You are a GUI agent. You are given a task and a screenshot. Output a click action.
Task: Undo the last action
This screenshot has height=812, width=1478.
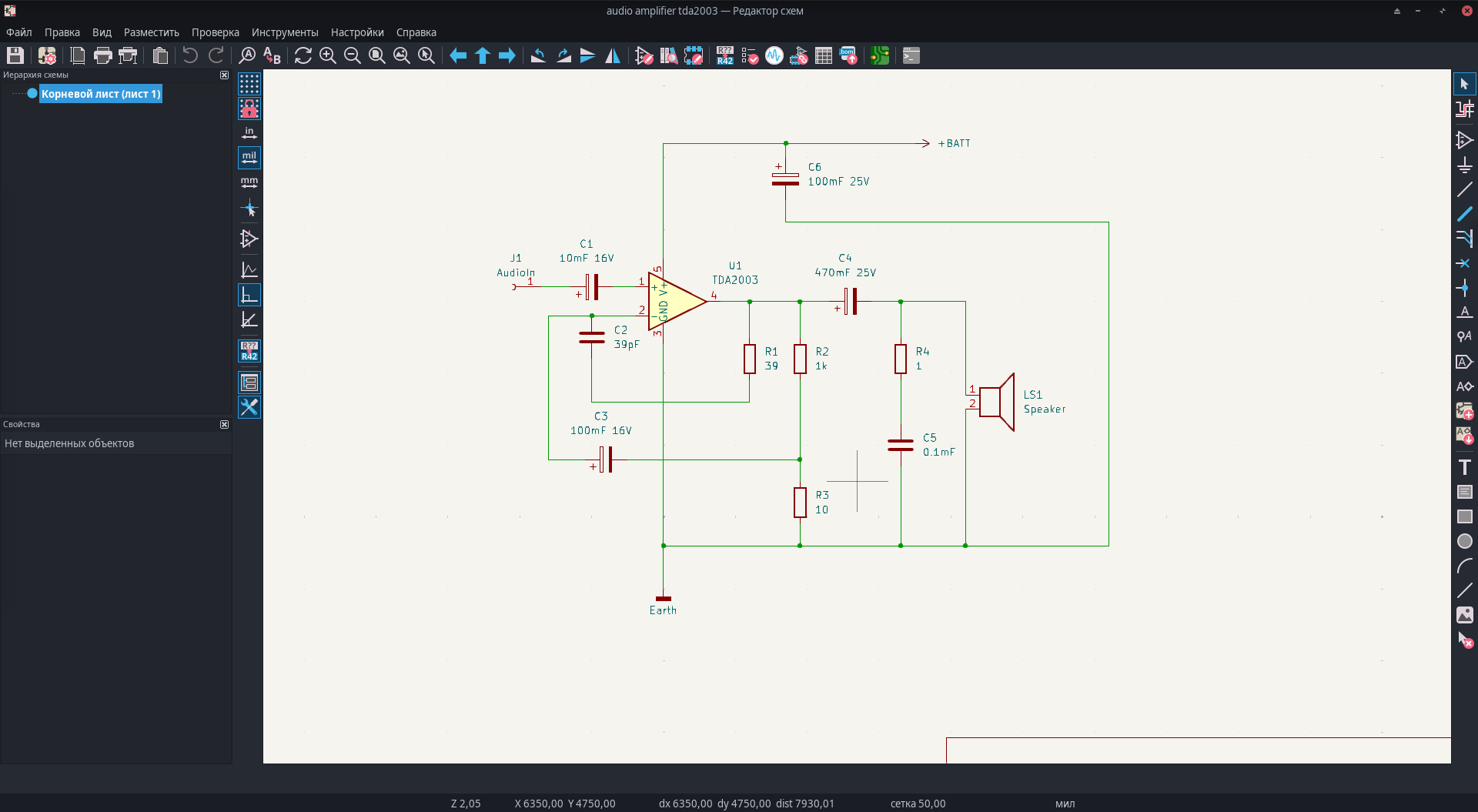(x=190, y=55)
